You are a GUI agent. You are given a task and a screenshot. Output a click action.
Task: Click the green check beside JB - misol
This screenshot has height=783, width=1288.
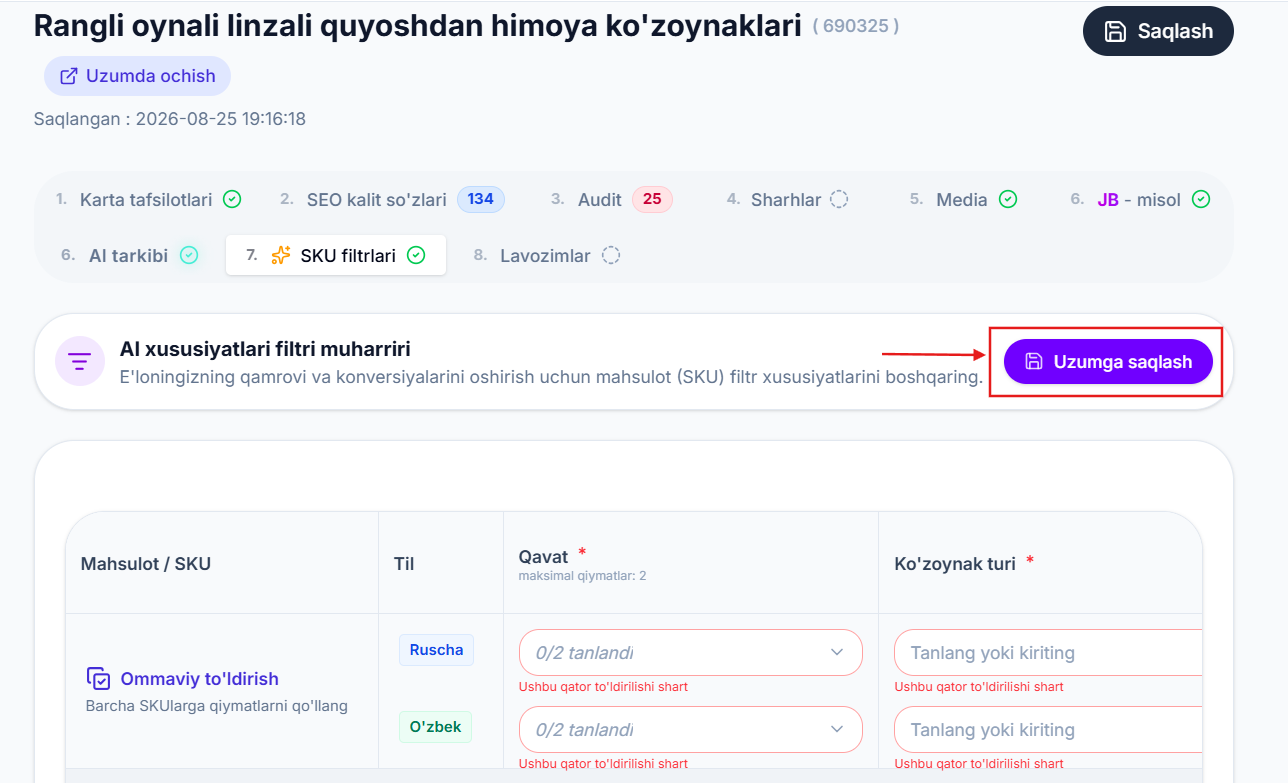(x=1201, y=199)
